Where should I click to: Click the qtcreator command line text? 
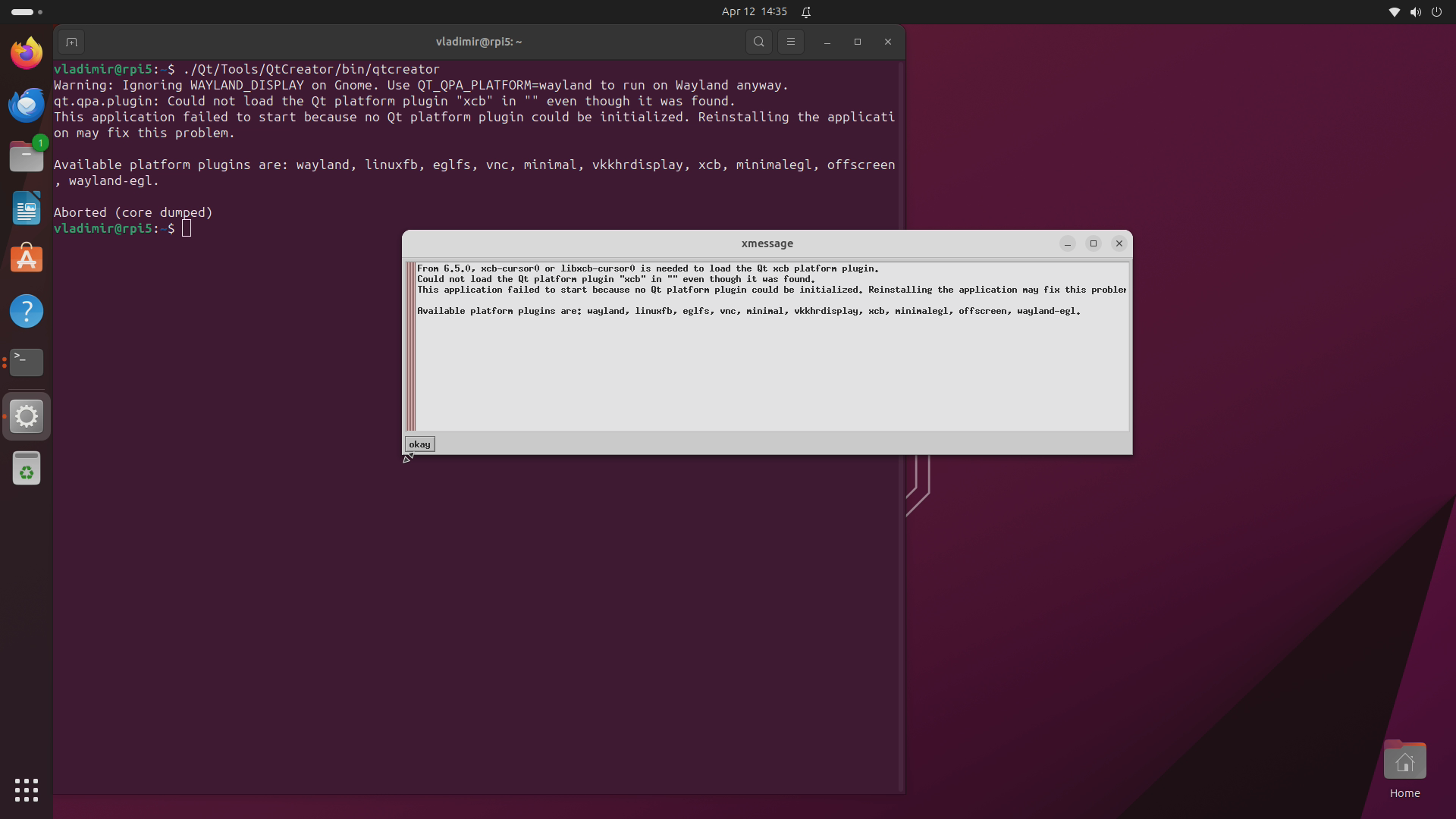[x=311, y=69]
